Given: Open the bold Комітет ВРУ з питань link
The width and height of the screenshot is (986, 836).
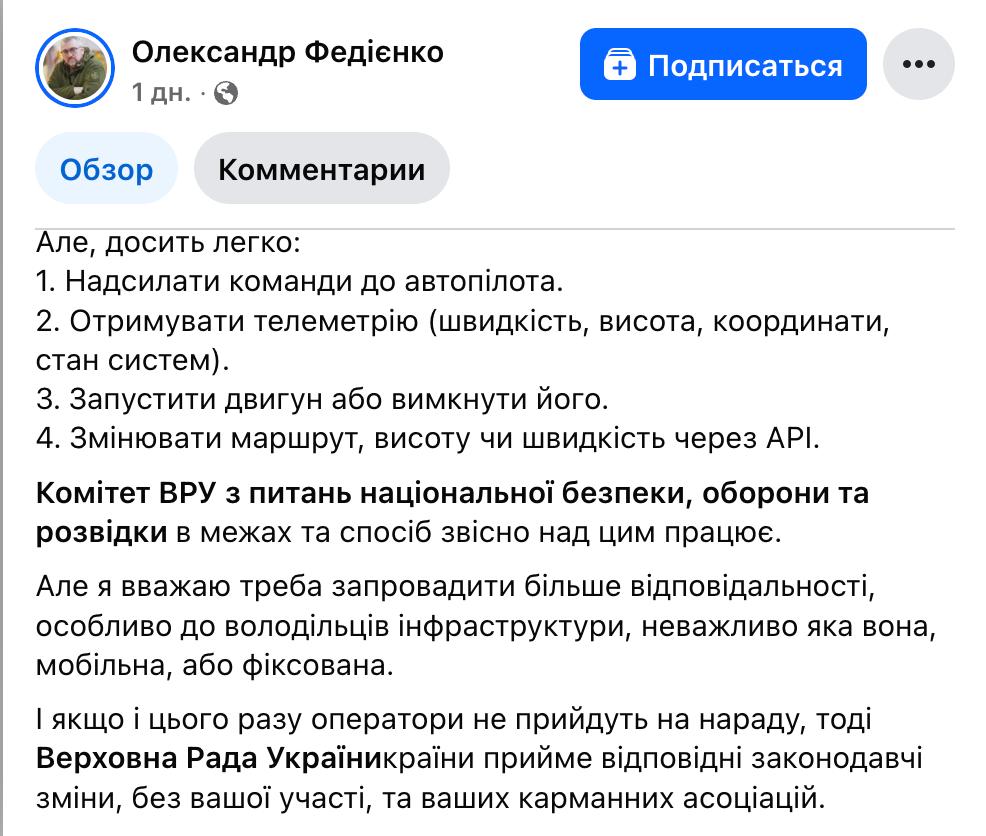Looking at the screenshot, I should tap(452, 494).
